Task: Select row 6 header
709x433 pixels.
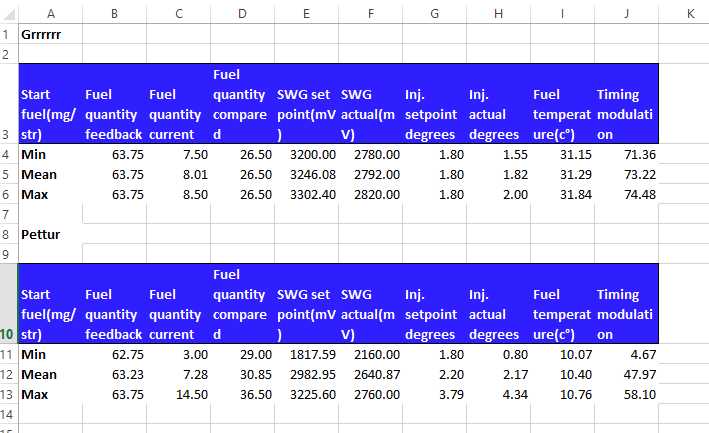Action: 9,194
